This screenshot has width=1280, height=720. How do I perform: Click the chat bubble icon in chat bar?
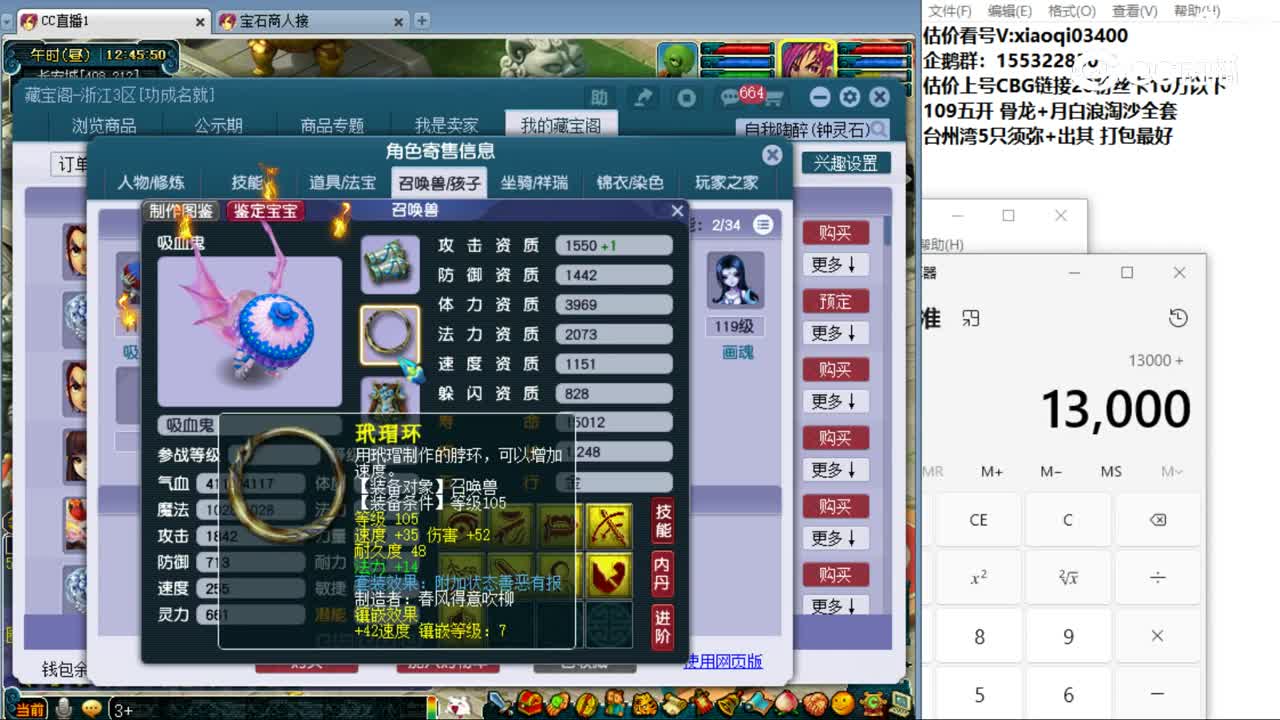[92, 708]
